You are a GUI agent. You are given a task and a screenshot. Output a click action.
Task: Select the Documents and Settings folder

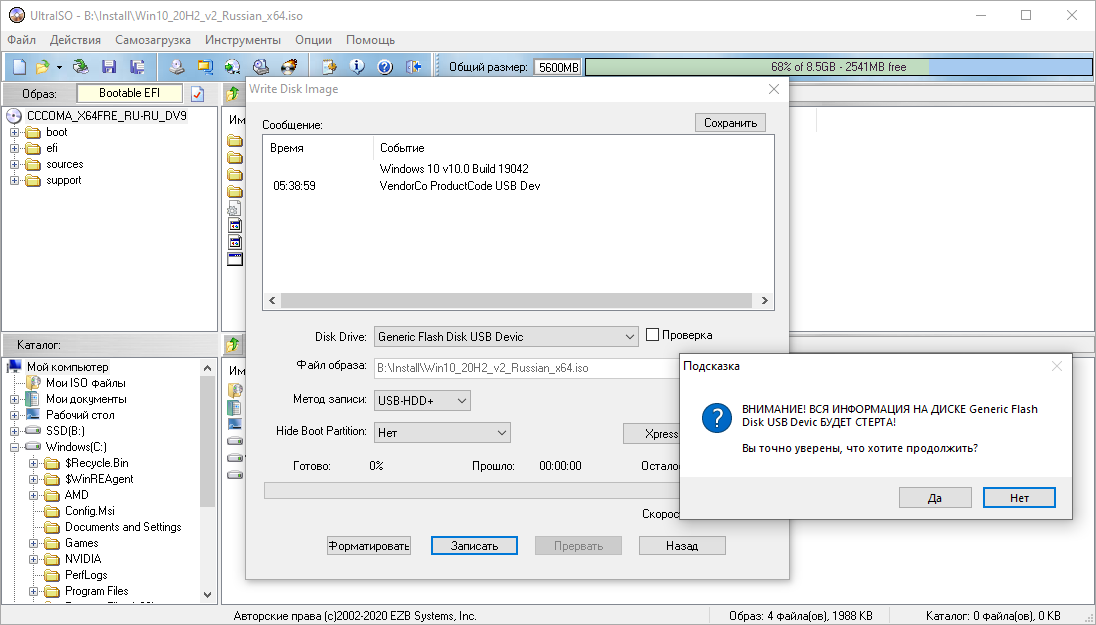click(123, 527)
